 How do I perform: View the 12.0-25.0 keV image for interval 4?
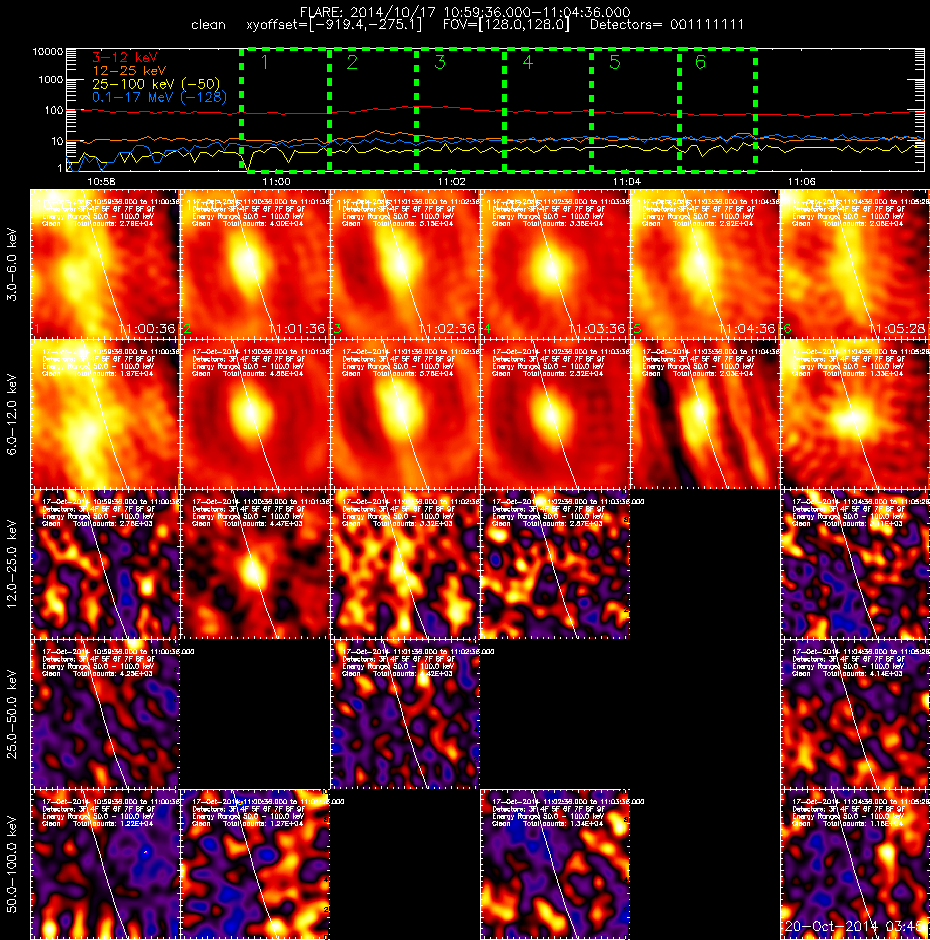click(x=555, y=564)
